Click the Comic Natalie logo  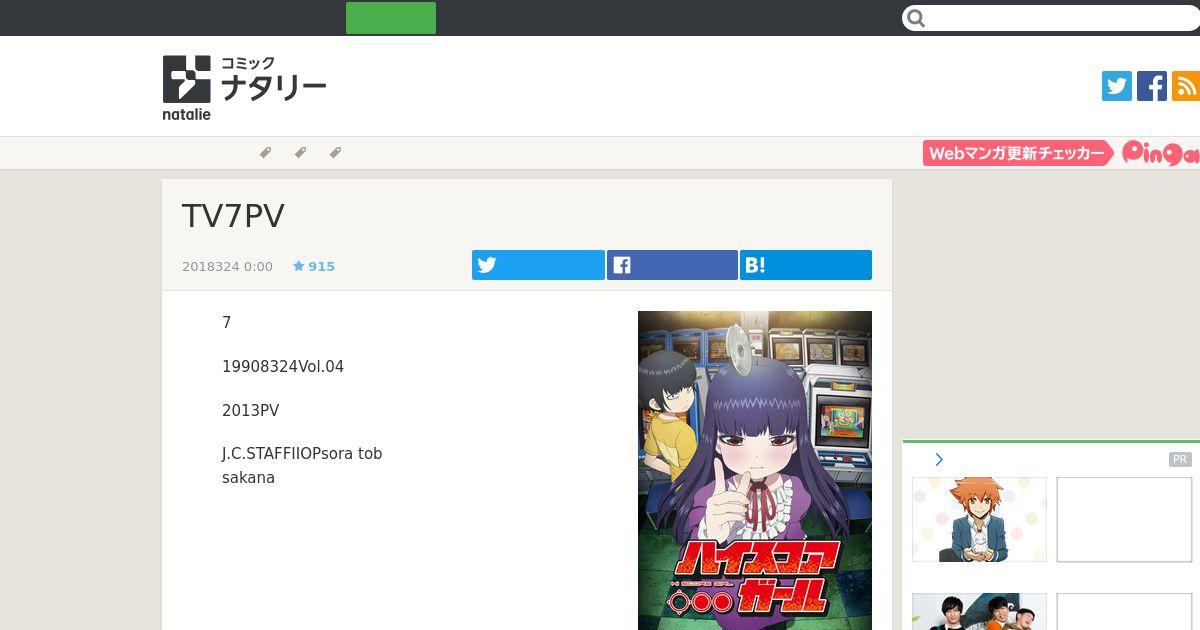tap(244, 88)
